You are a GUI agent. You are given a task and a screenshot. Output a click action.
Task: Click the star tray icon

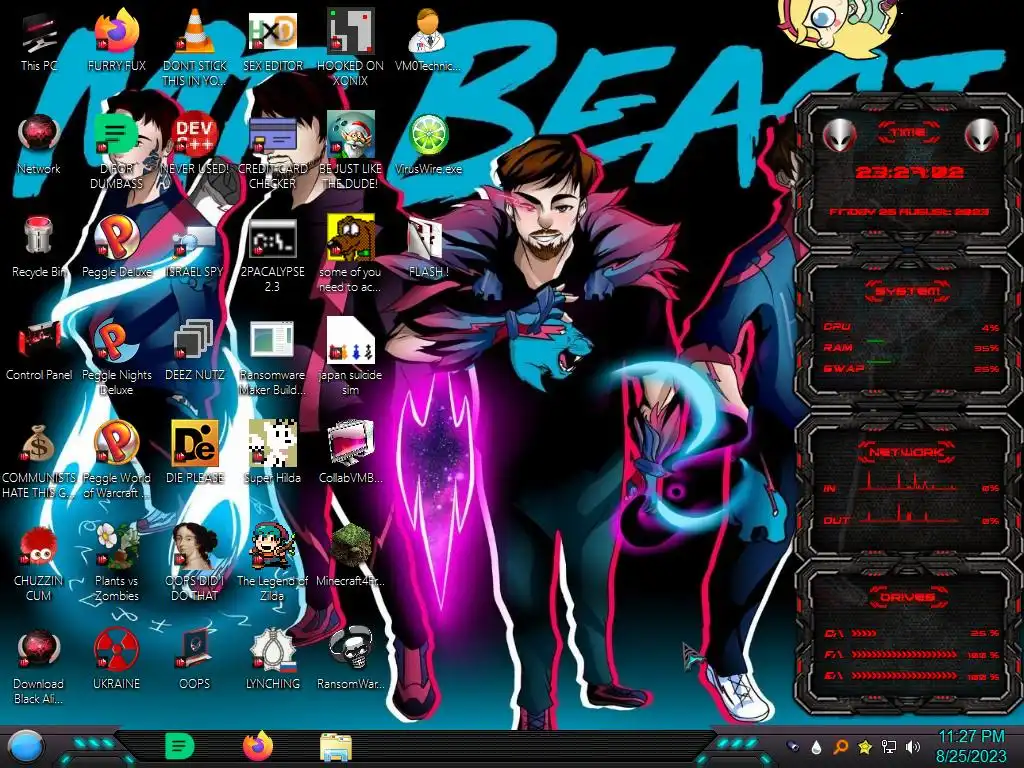865,746
